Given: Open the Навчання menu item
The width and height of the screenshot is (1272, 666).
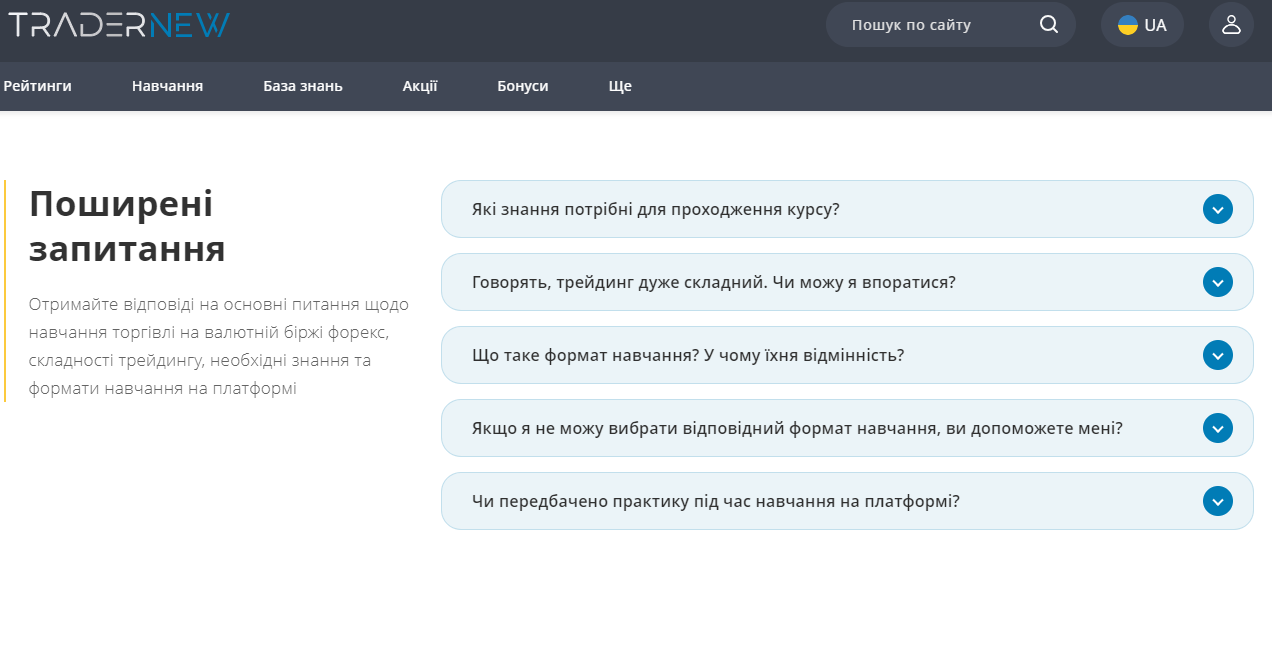Looking at the screenshot, I should 167,86.
